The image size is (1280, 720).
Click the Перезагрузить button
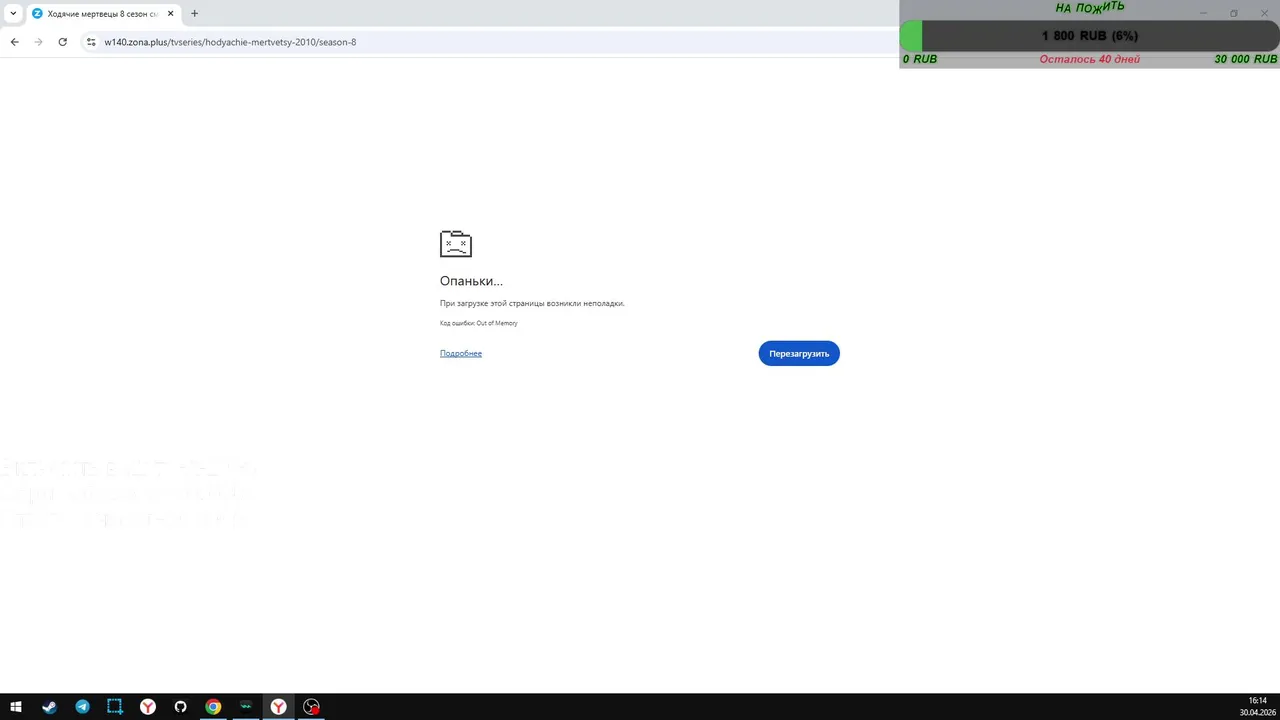(799, 353)
